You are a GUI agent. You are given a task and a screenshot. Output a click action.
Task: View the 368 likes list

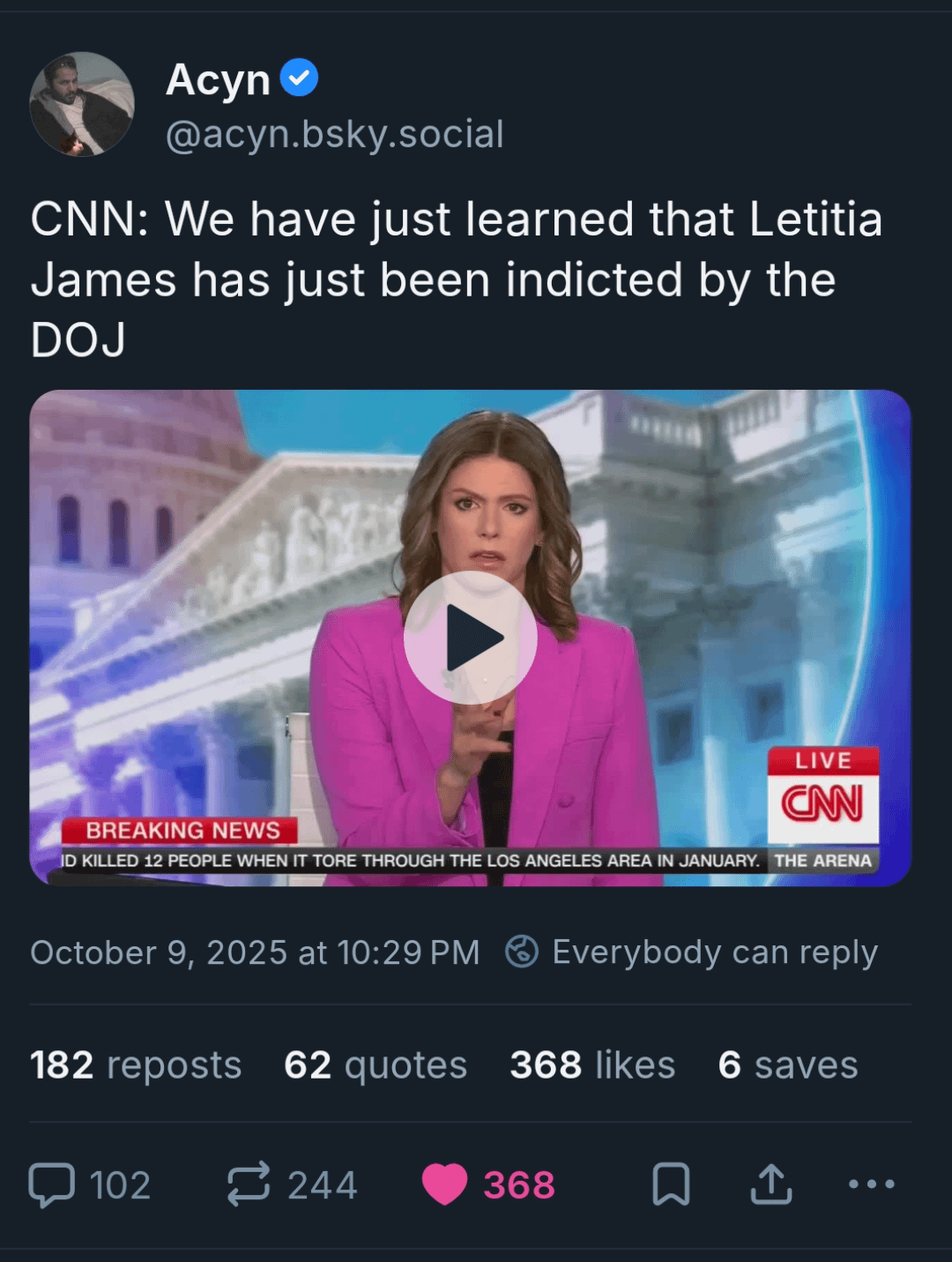point(592,1065)
